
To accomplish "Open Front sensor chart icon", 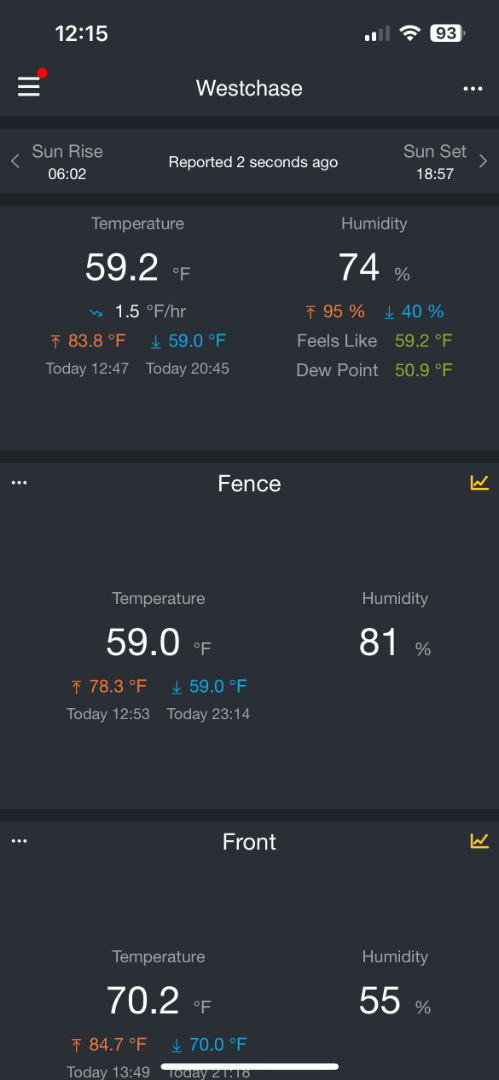I will pos(480,841).
